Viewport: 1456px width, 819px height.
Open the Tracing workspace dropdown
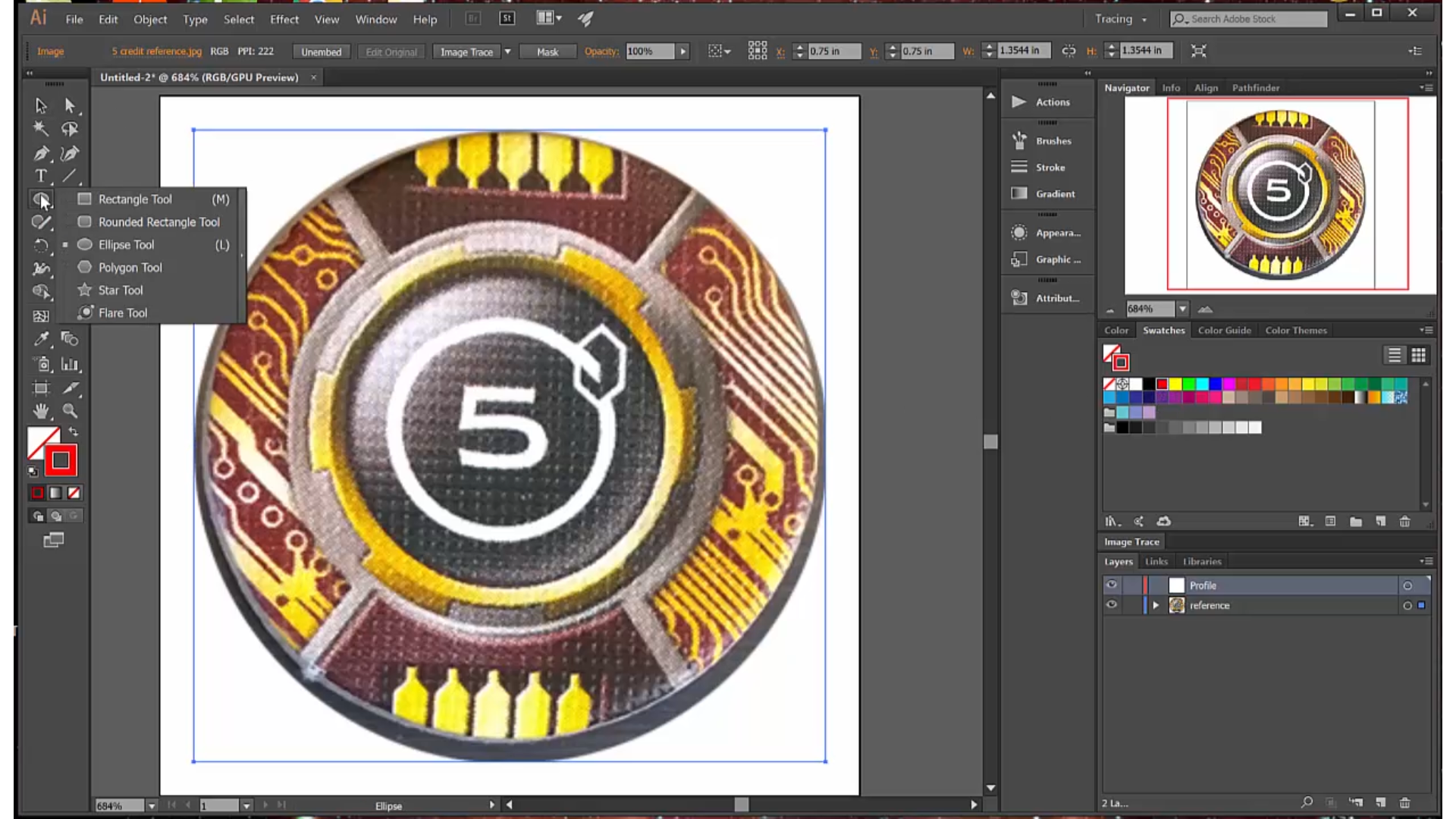coord(1122,19)
